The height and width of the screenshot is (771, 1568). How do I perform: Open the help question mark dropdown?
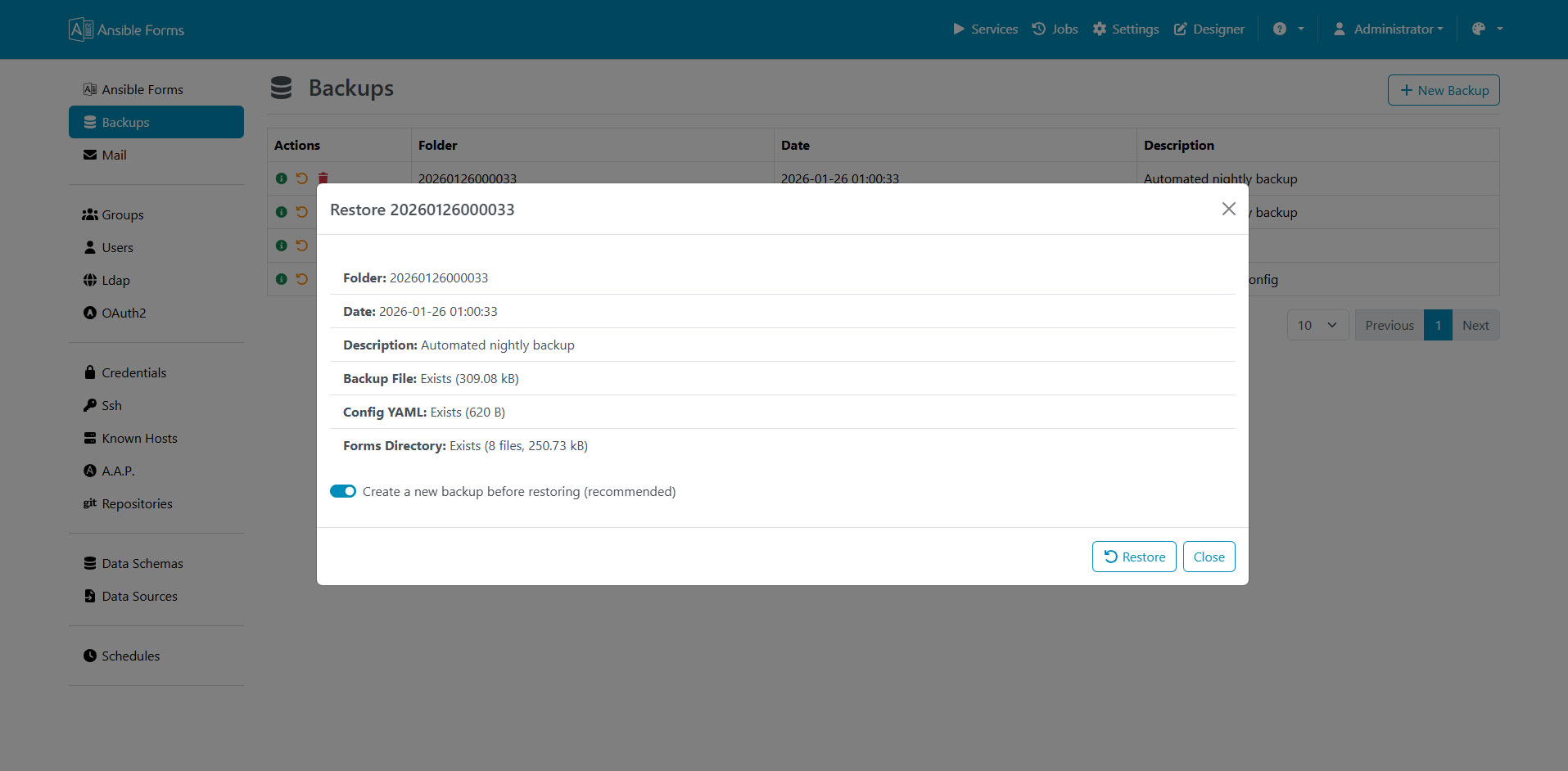point(1288,29)
